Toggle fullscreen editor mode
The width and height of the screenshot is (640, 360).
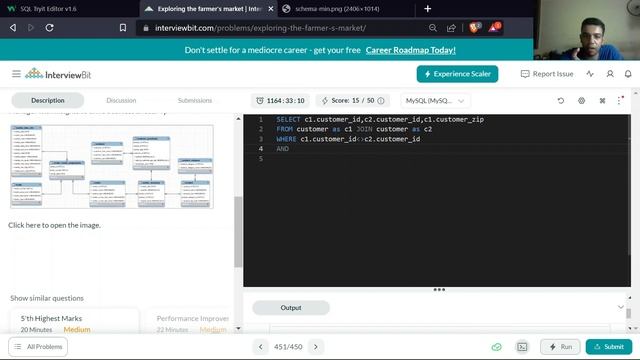(x=602, y=100)
